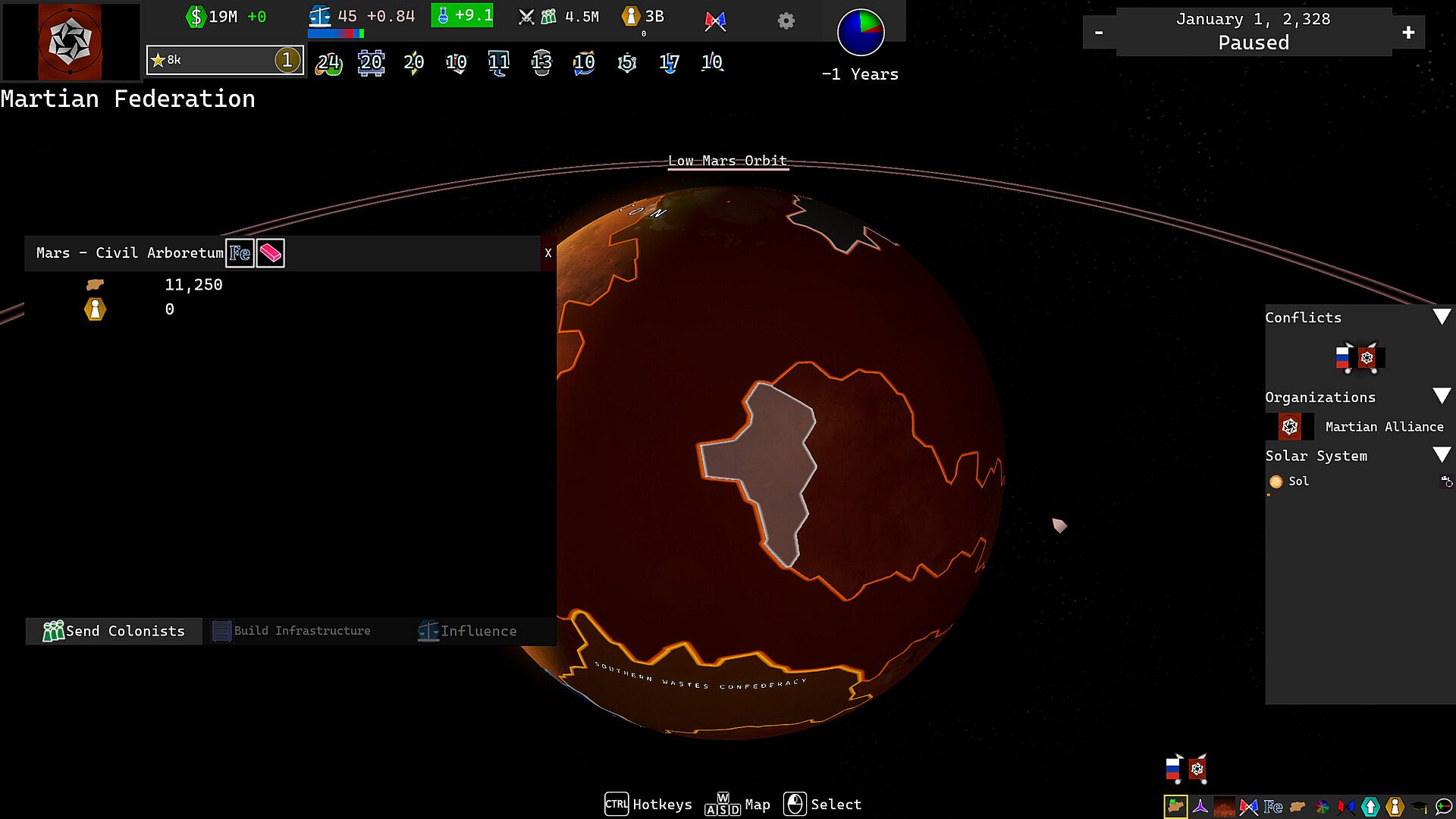Open the Influence tab

tap(468, 631)
